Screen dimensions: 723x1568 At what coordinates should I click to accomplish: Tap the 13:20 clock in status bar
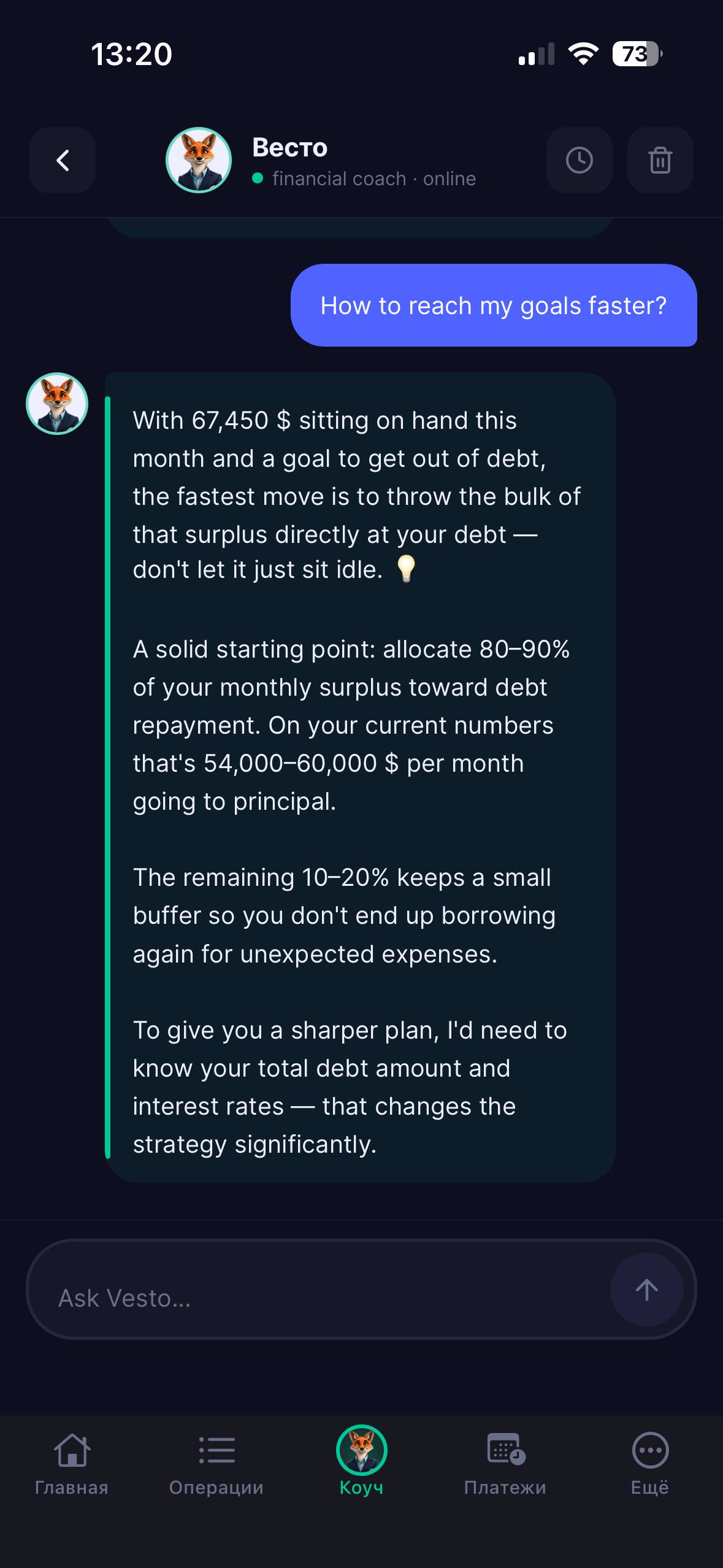[x=132, y=54]
